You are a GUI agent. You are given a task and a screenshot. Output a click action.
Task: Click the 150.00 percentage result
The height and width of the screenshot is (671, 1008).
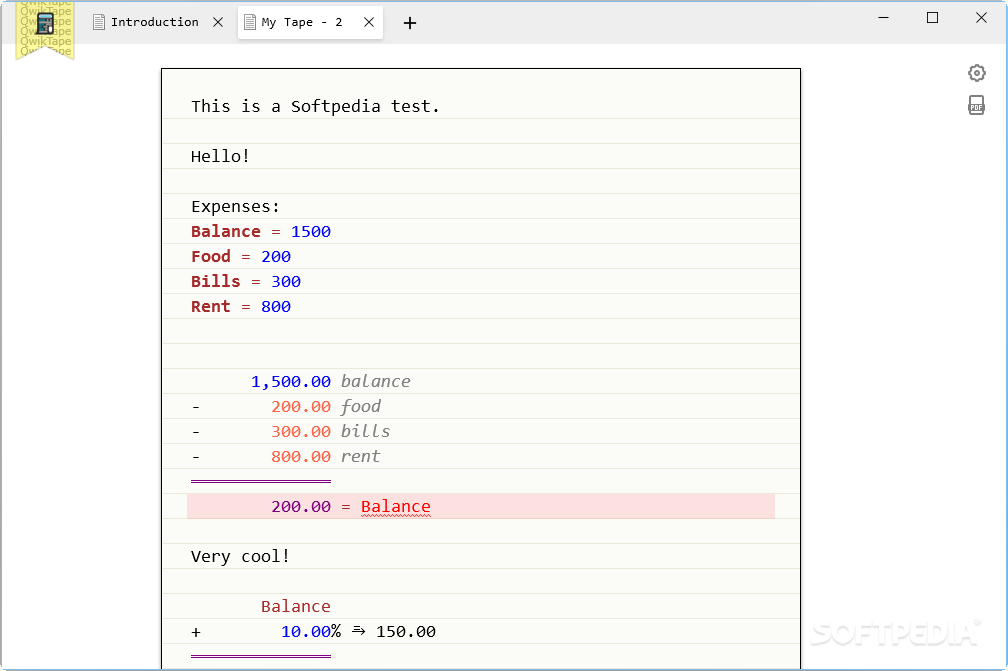pyautogui.click(x=406, y=632)
